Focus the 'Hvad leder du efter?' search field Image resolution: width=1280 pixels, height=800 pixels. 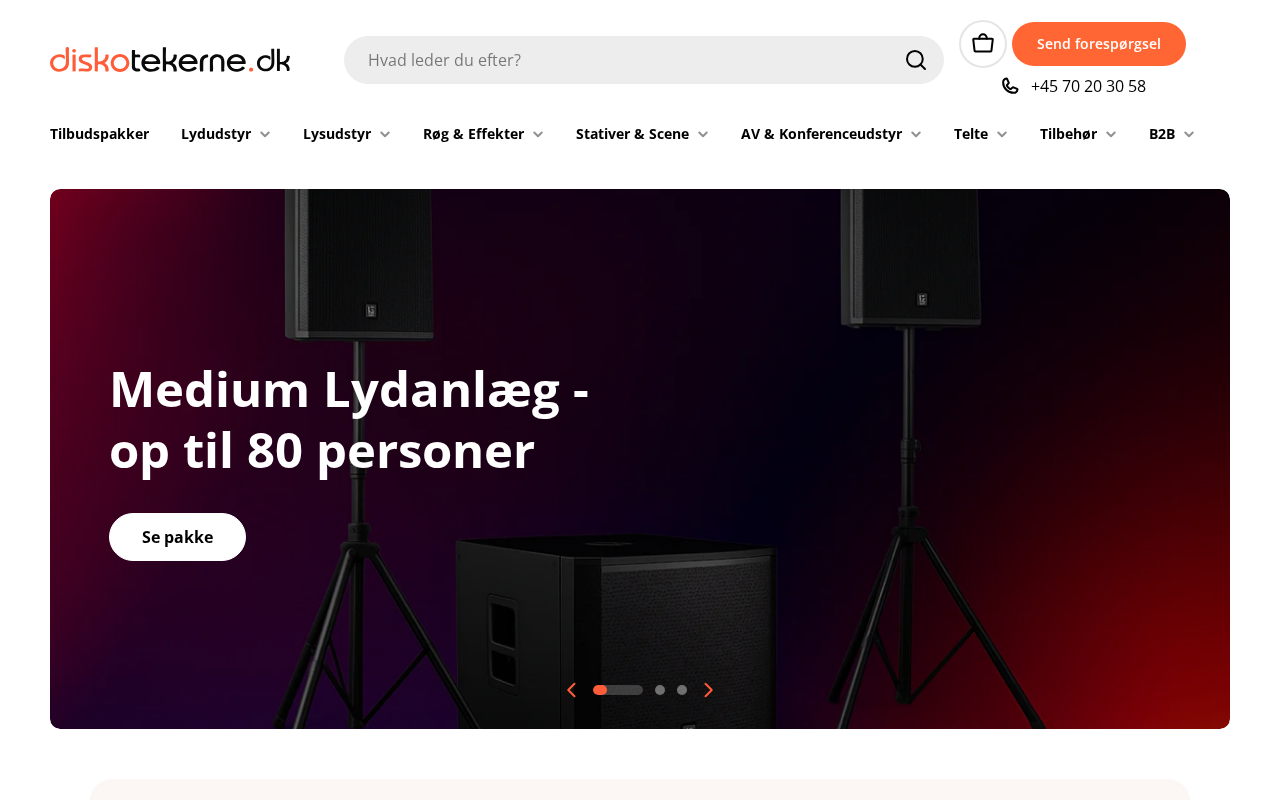(630, 60)
